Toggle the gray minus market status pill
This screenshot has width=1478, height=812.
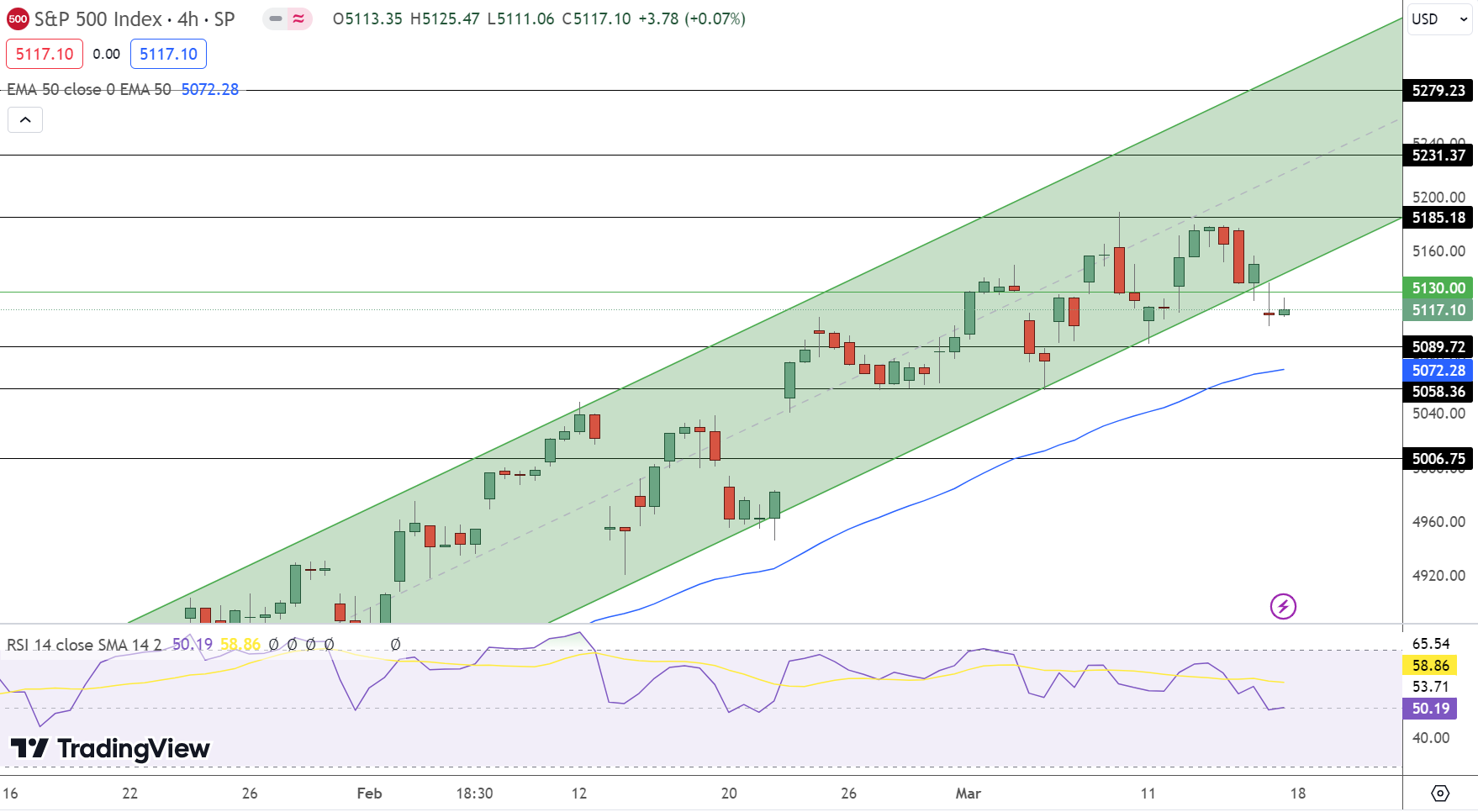tap(275, 18)
